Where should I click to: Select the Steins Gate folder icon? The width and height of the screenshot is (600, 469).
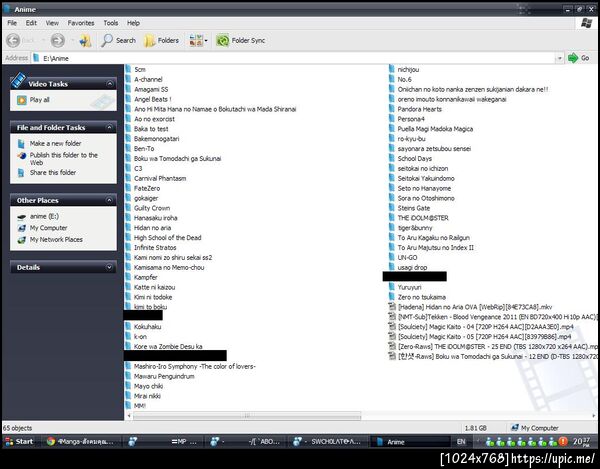(x=391, y=208)
